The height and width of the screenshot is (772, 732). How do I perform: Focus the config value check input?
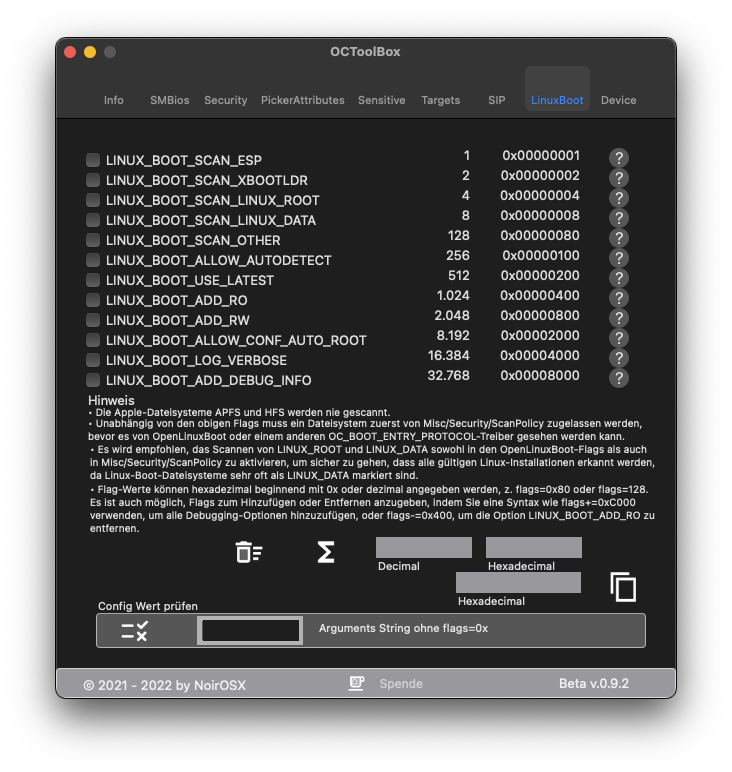coord(250,630)
